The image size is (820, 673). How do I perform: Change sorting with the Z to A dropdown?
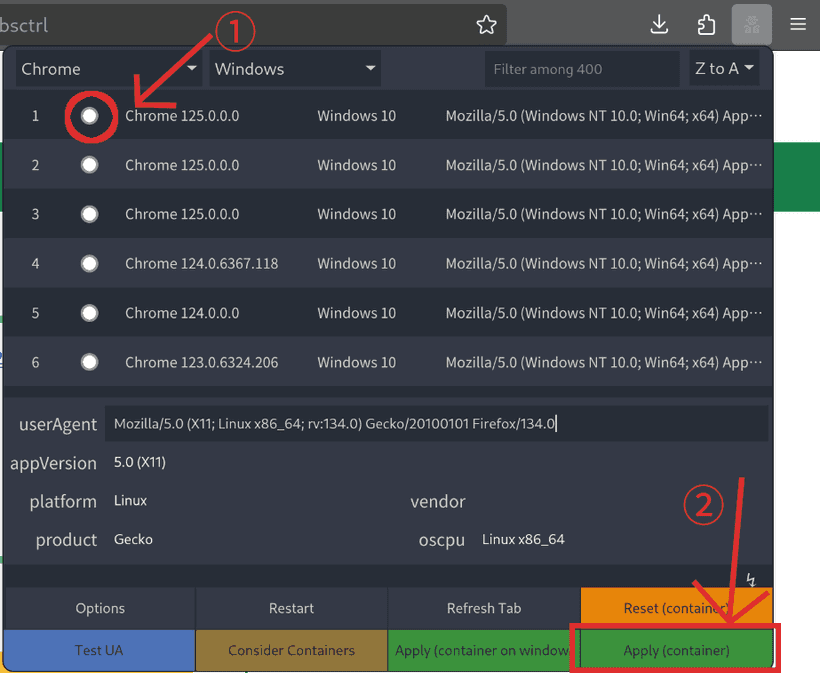pyautogui.click(x=723, y=69)
